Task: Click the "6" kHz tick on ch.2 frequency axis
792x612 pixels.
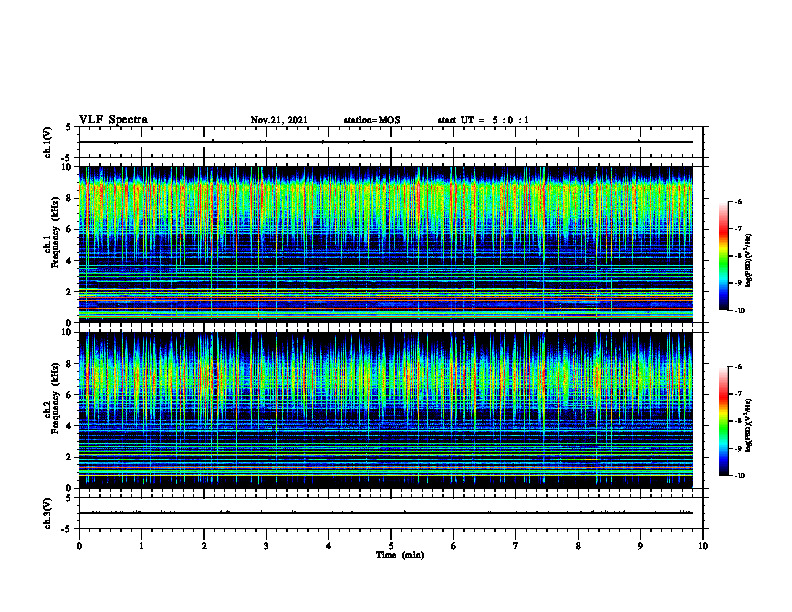Action: click(x=70, y=395)
